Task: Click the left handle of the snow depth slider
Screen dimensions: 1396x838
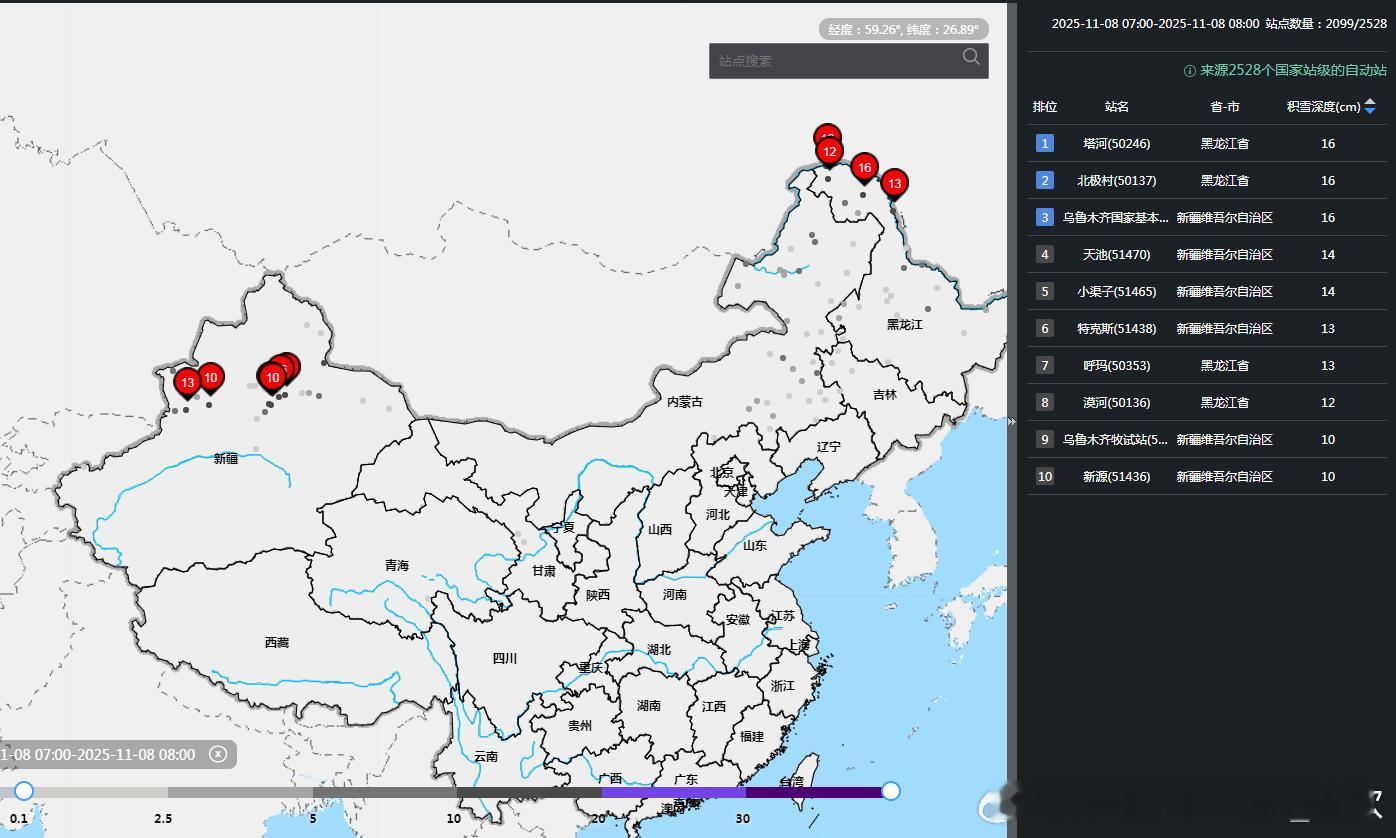Action: (24, 791)
